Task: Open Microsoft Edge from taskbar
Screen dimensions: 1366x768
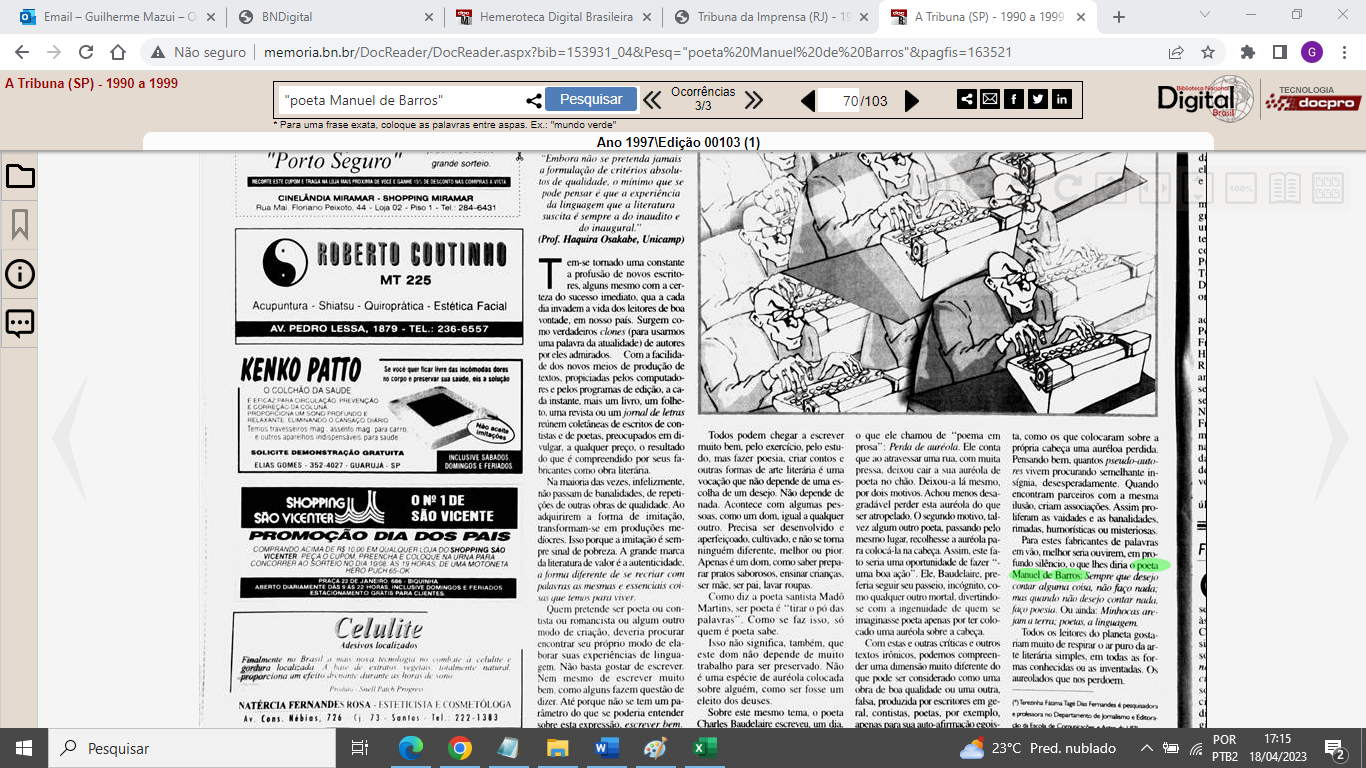Action: pyautogui.click(x=411, y=748)
